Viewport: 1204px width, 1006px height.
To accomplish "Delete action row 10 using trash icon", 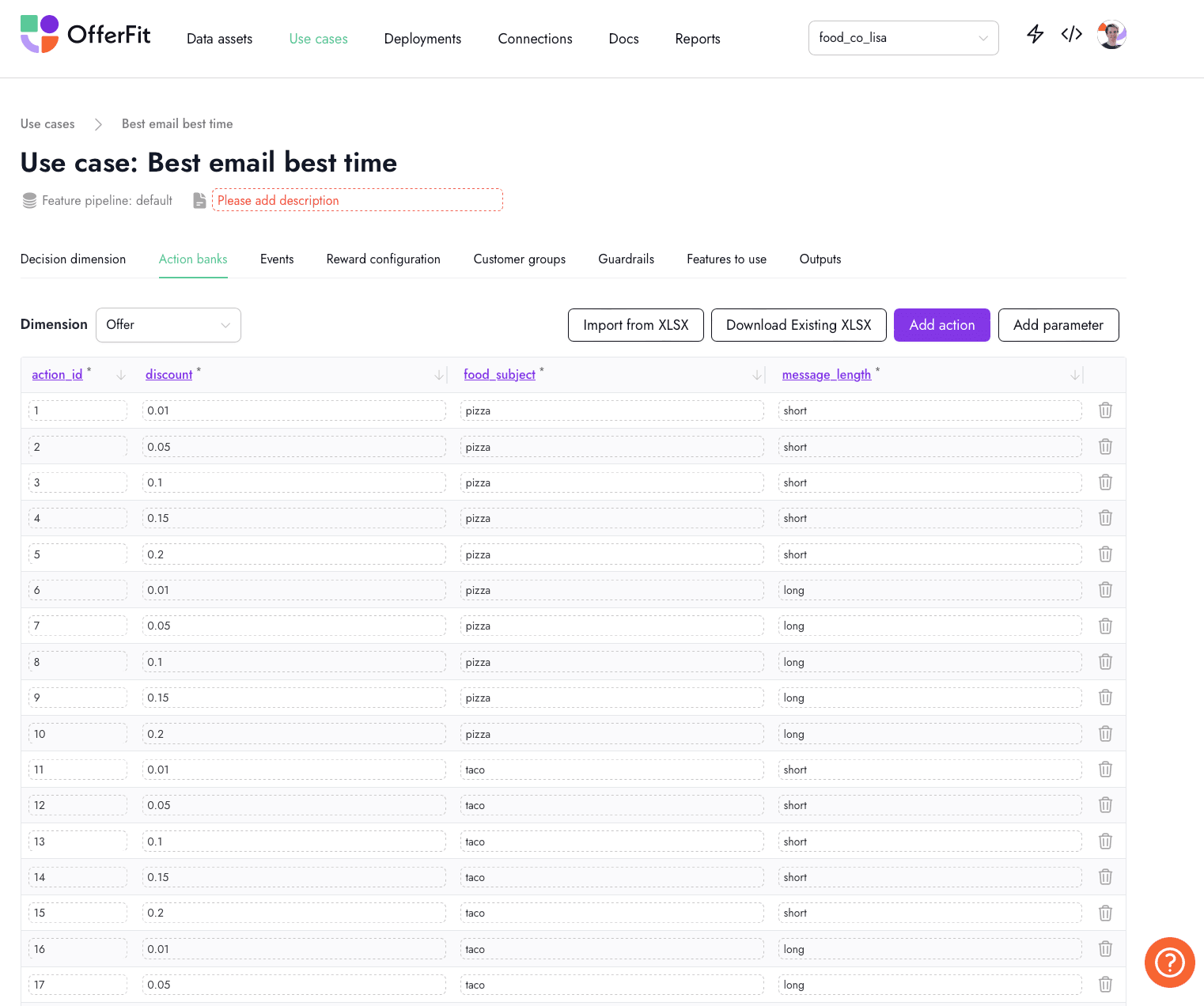I will click(1105, 734).
